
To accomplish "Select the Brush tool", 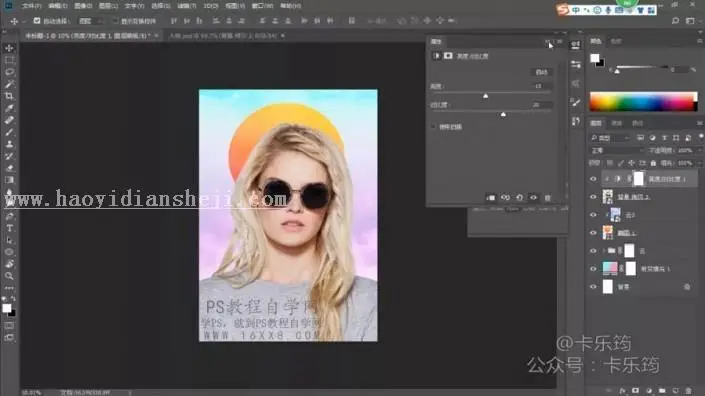I will 9,132.
